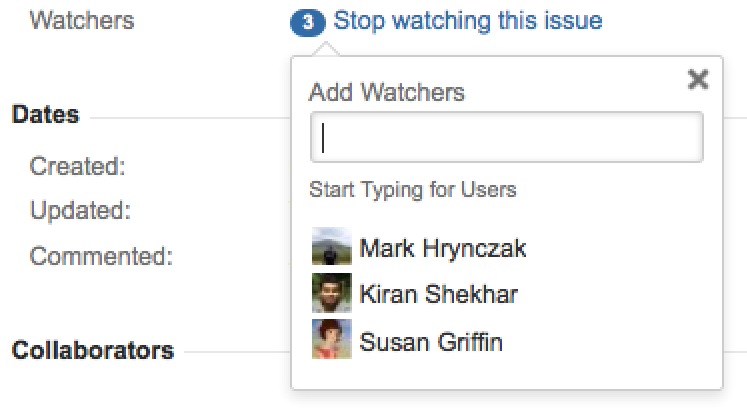Click the Dates section heading

(x=45, y=115)
